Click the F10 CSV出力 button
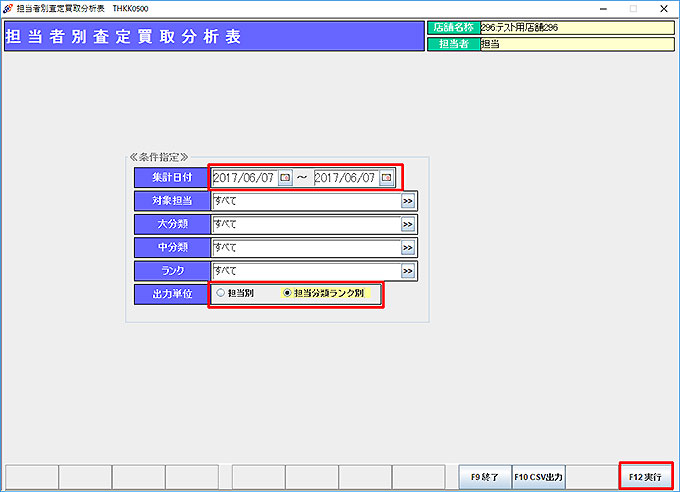Image resolution: width=680 pixels, height=492 pixels. tap(538, 477)
